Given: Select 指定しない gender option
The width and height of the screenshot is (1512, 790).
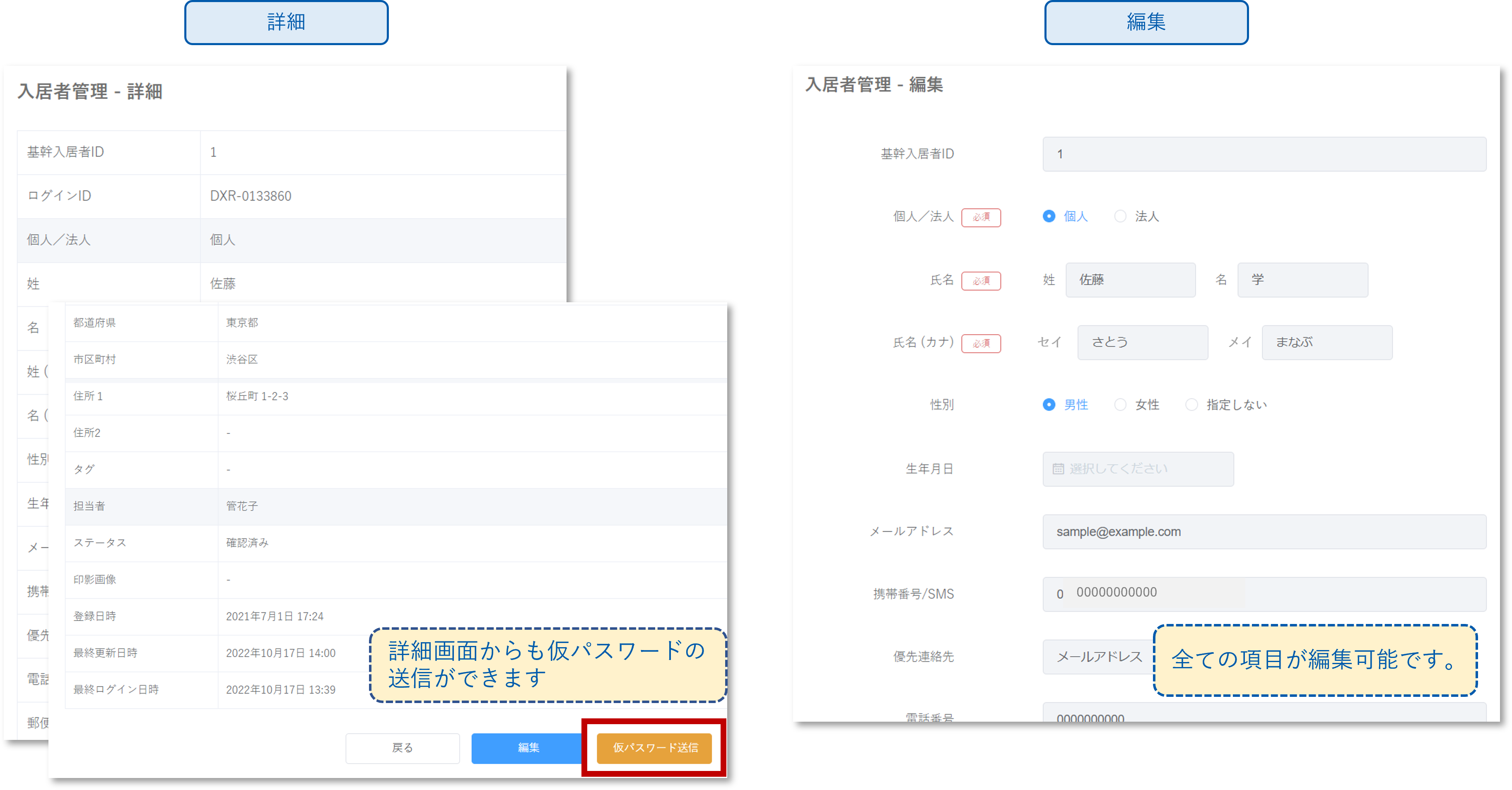Looking at the screenshot, I should [1191, 405].
